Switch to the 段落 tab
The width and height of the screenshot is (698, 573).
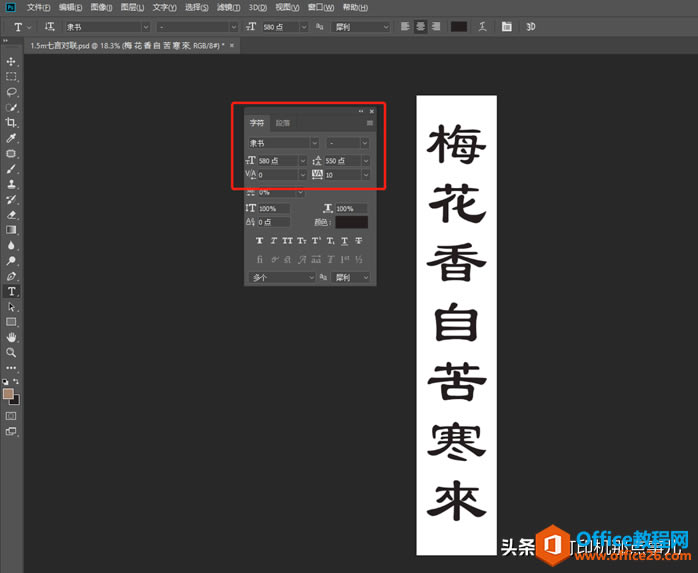(283, 123)
